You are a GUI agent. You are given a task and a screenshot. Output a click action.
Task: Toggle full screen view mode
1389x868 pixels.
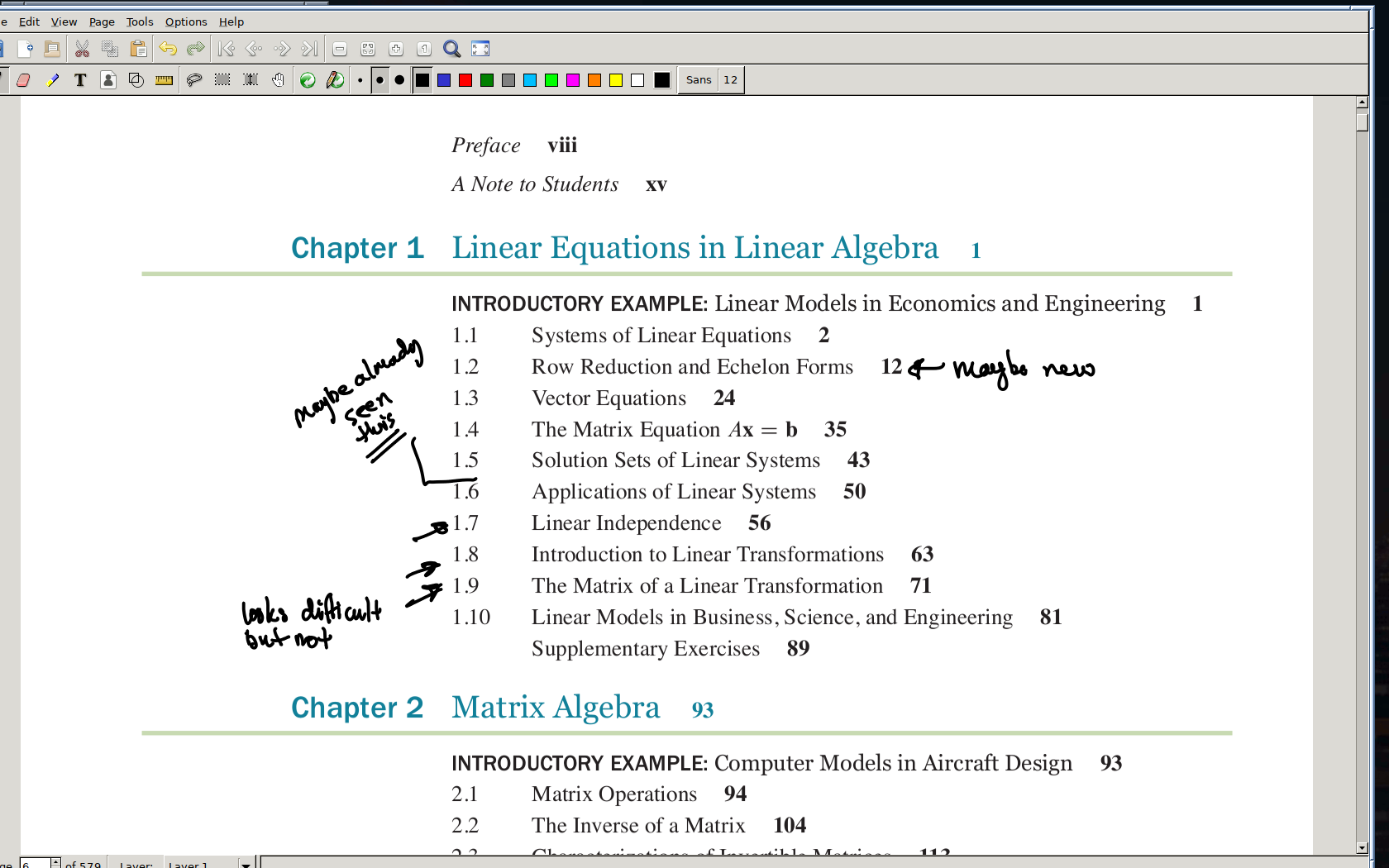(480, 48)
